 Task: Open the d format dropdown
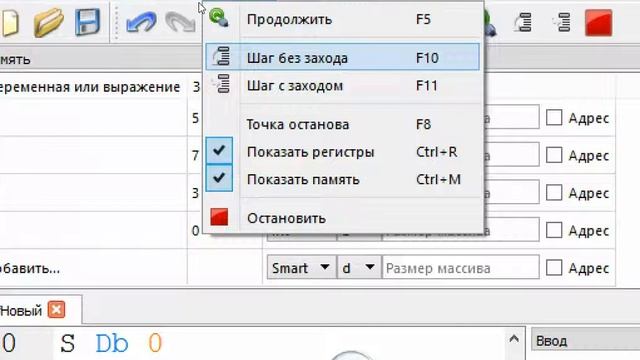(x=359, y=268)
